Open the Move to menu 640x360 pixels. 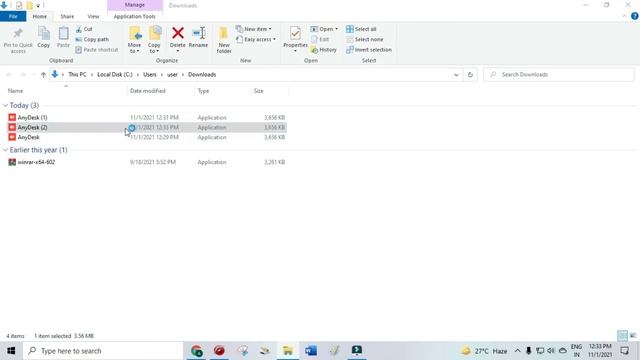click(134, 40)
